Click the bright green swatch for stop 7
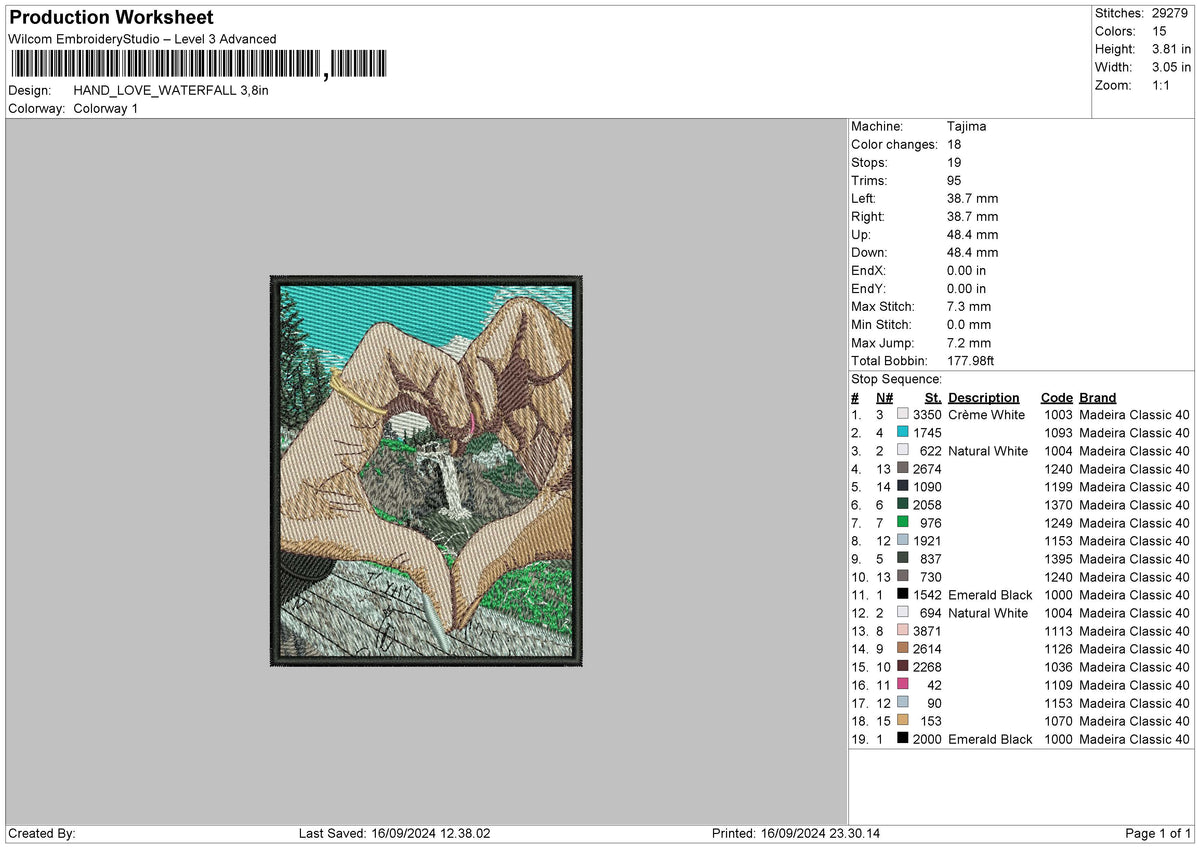Image resolution: width=1200 pixels, height=848 pixels. click(x=903, y=523)
